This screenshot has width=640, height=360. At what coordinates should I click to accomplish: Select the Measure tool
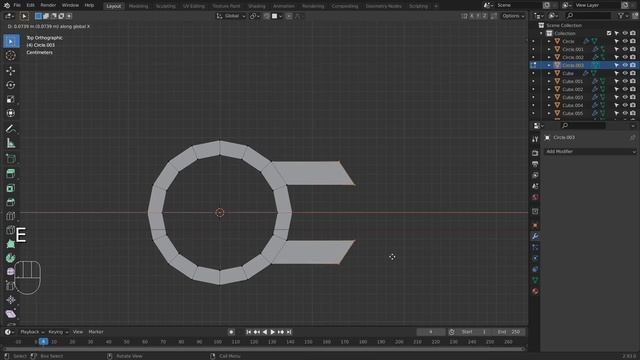(11, 143)
